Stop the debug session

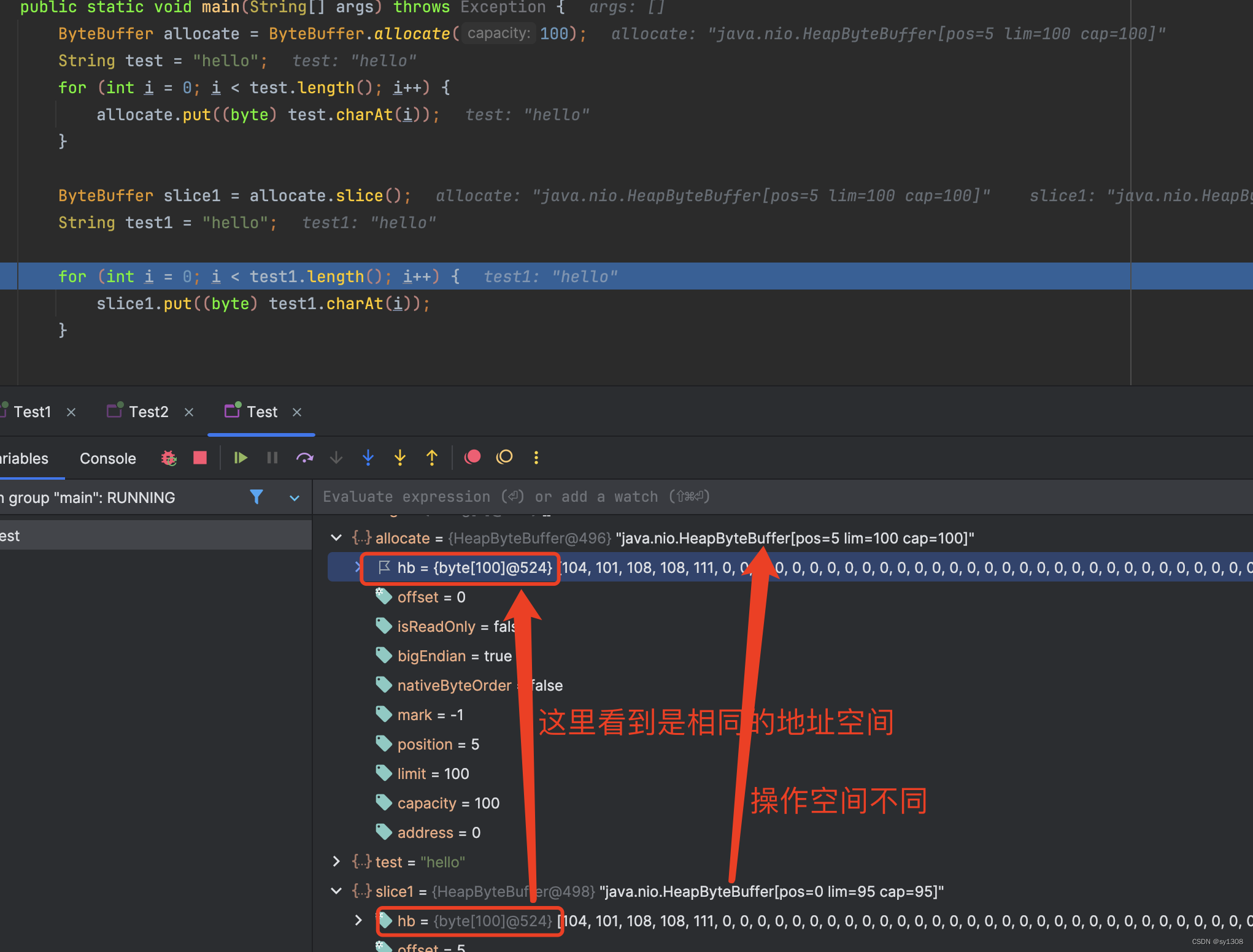click(x=200, y=458)
